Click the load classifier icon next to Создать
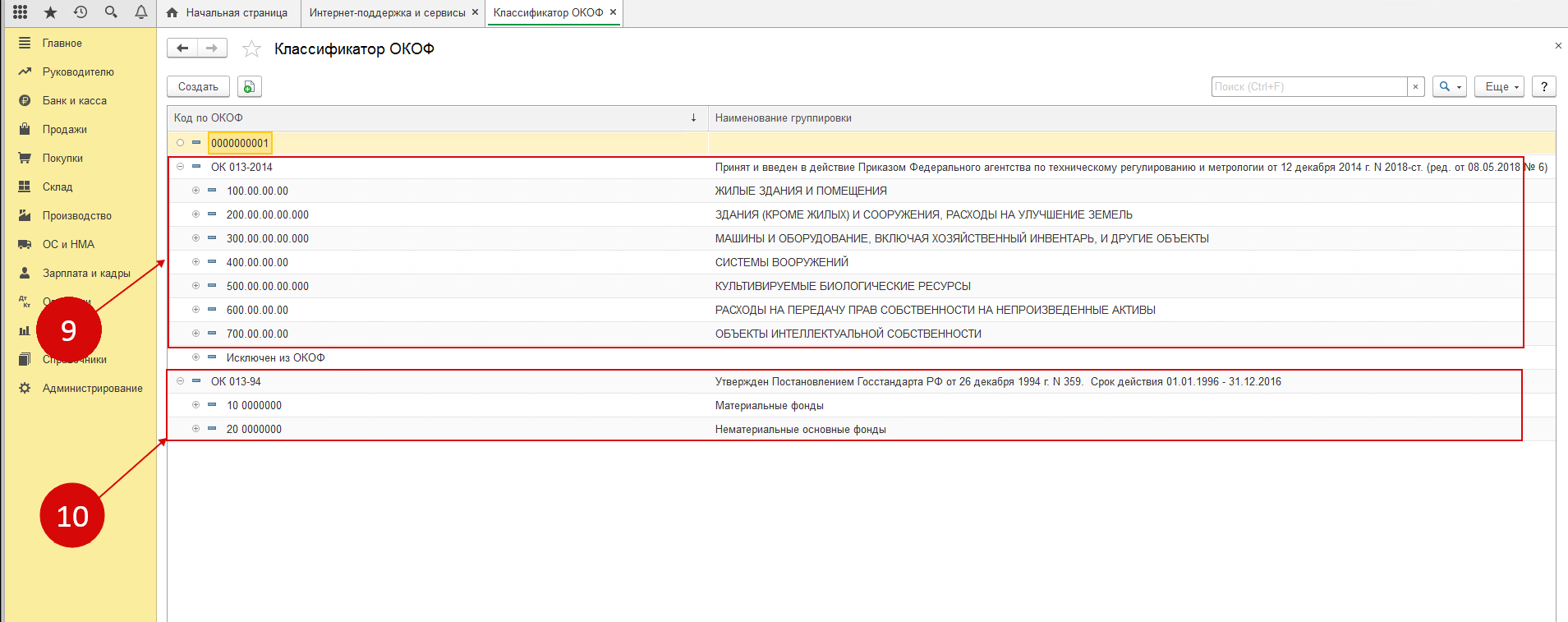This screenshot has width=1568, height=622. click(250, 86)
